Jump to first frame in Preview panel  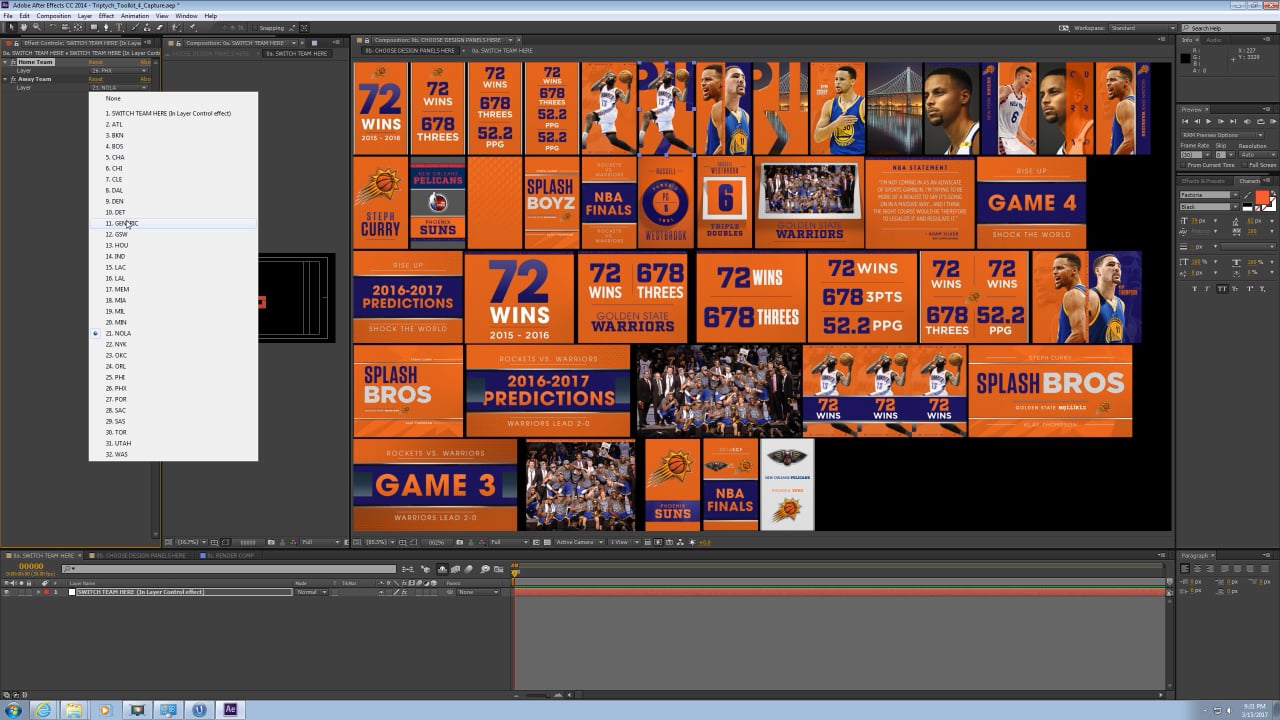click(1185, 122)
